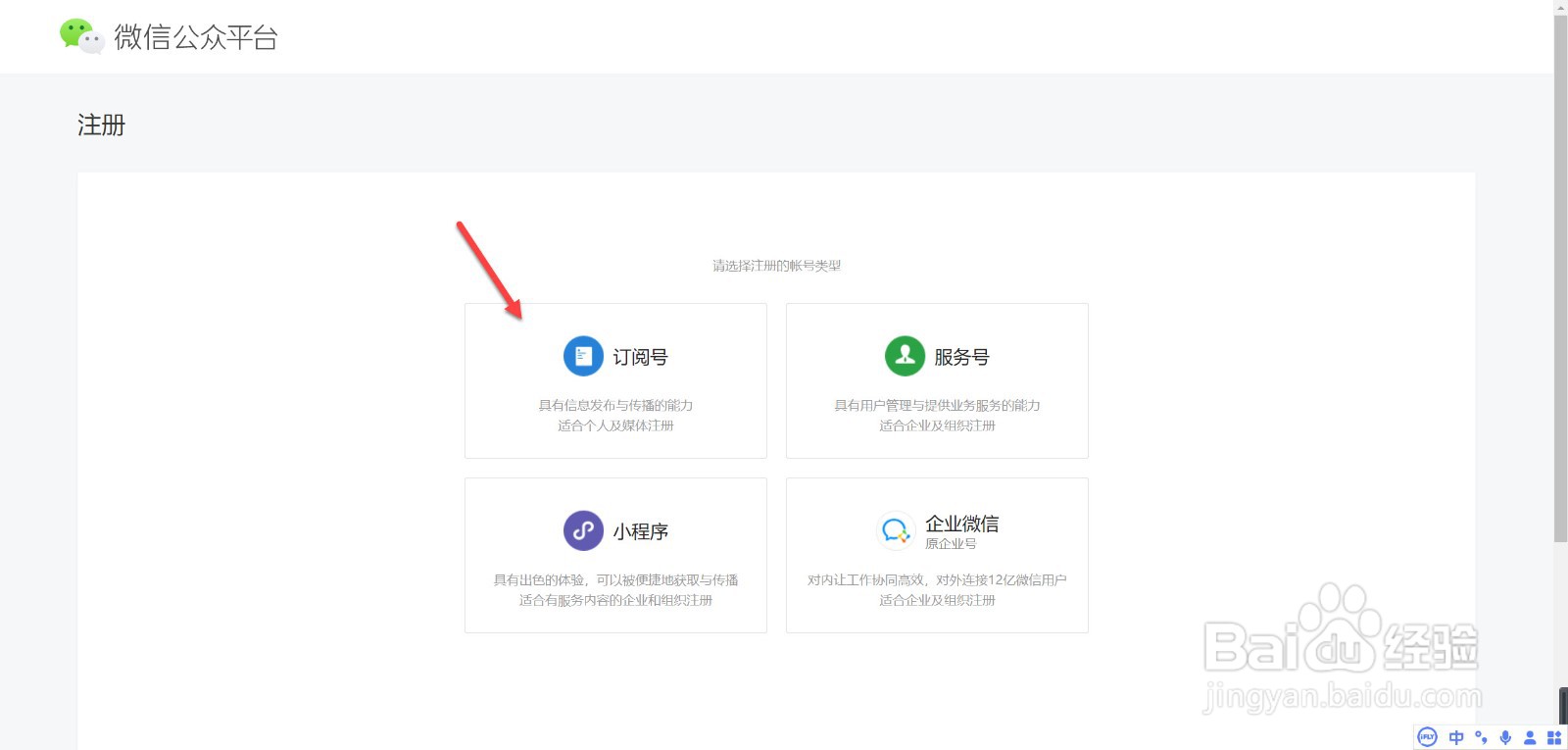Click the text 原企业号

pyautogui.click(x=951, y=543)
